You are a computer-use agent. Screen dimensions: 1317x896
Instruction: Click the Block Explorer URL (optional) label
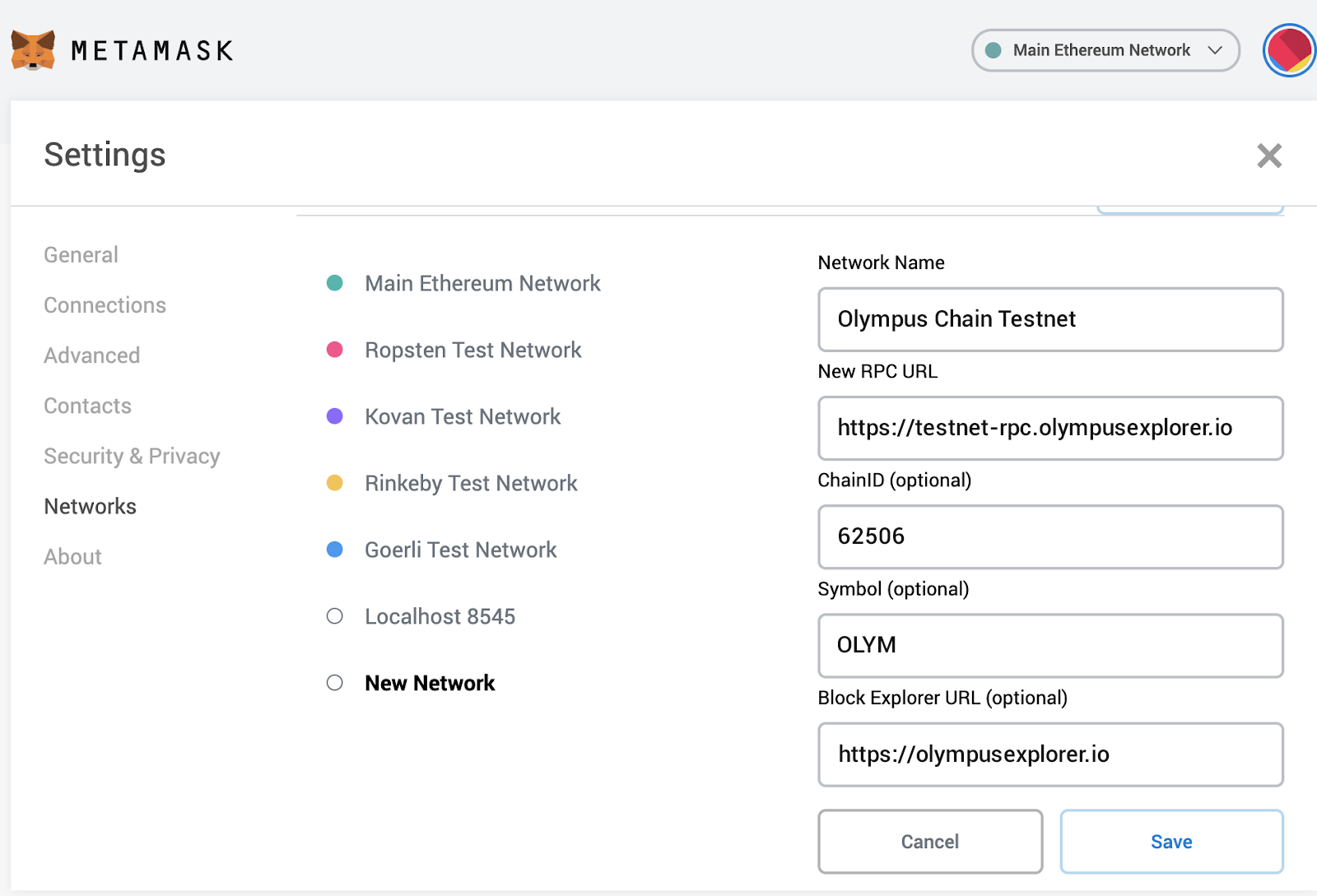(942, 698)
